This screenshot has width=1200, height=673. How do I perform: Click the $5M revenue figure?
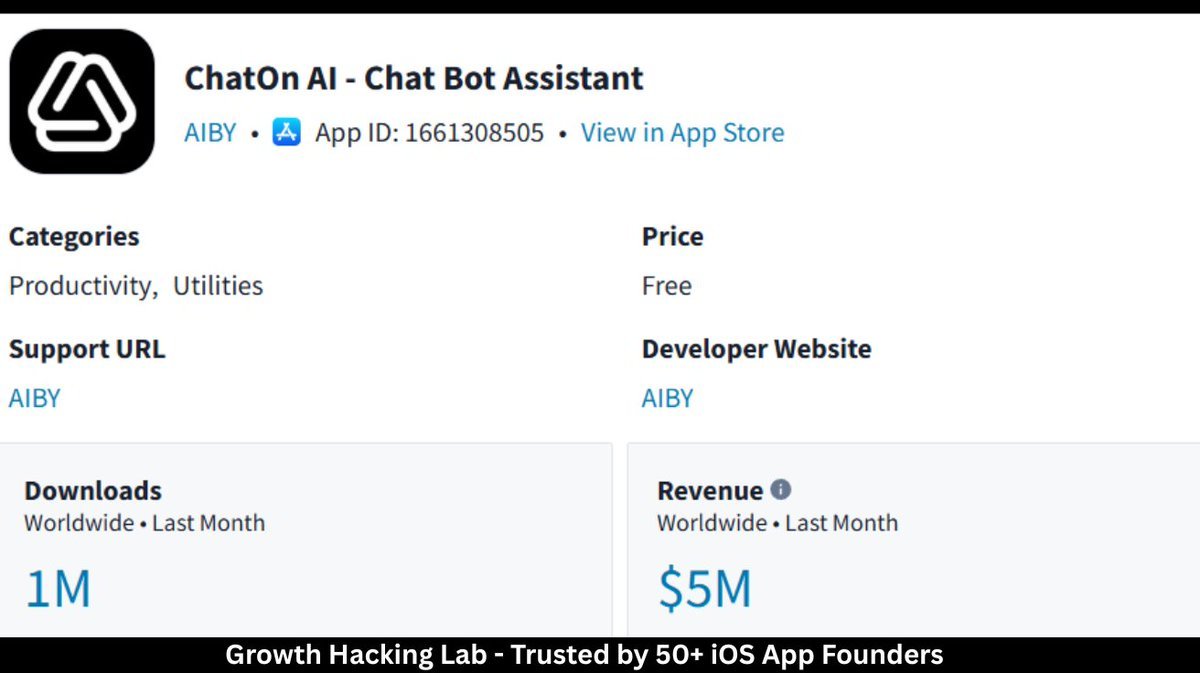[x=705, y=589]
